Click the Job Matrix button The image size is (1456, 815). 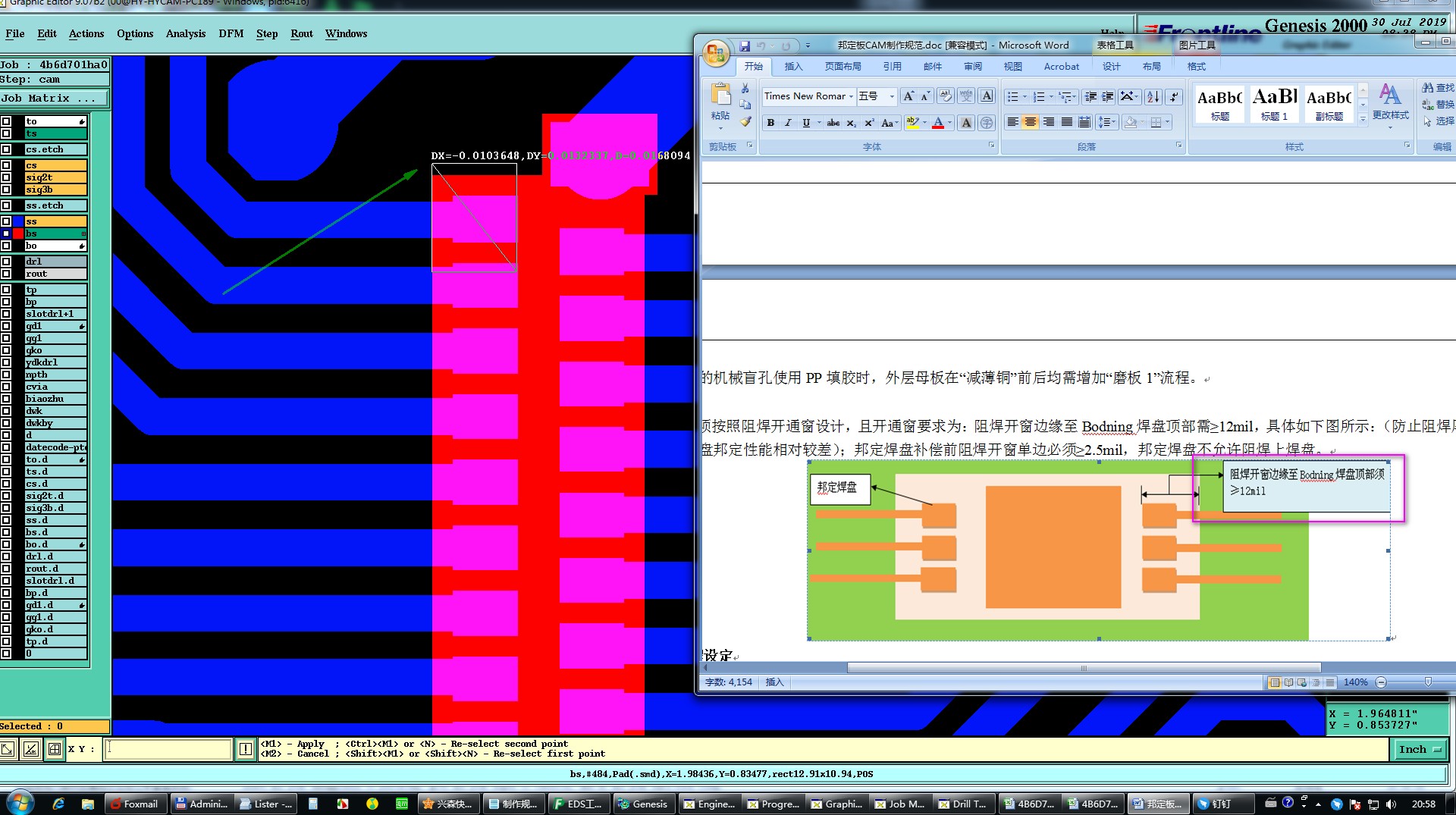[54, 99]
